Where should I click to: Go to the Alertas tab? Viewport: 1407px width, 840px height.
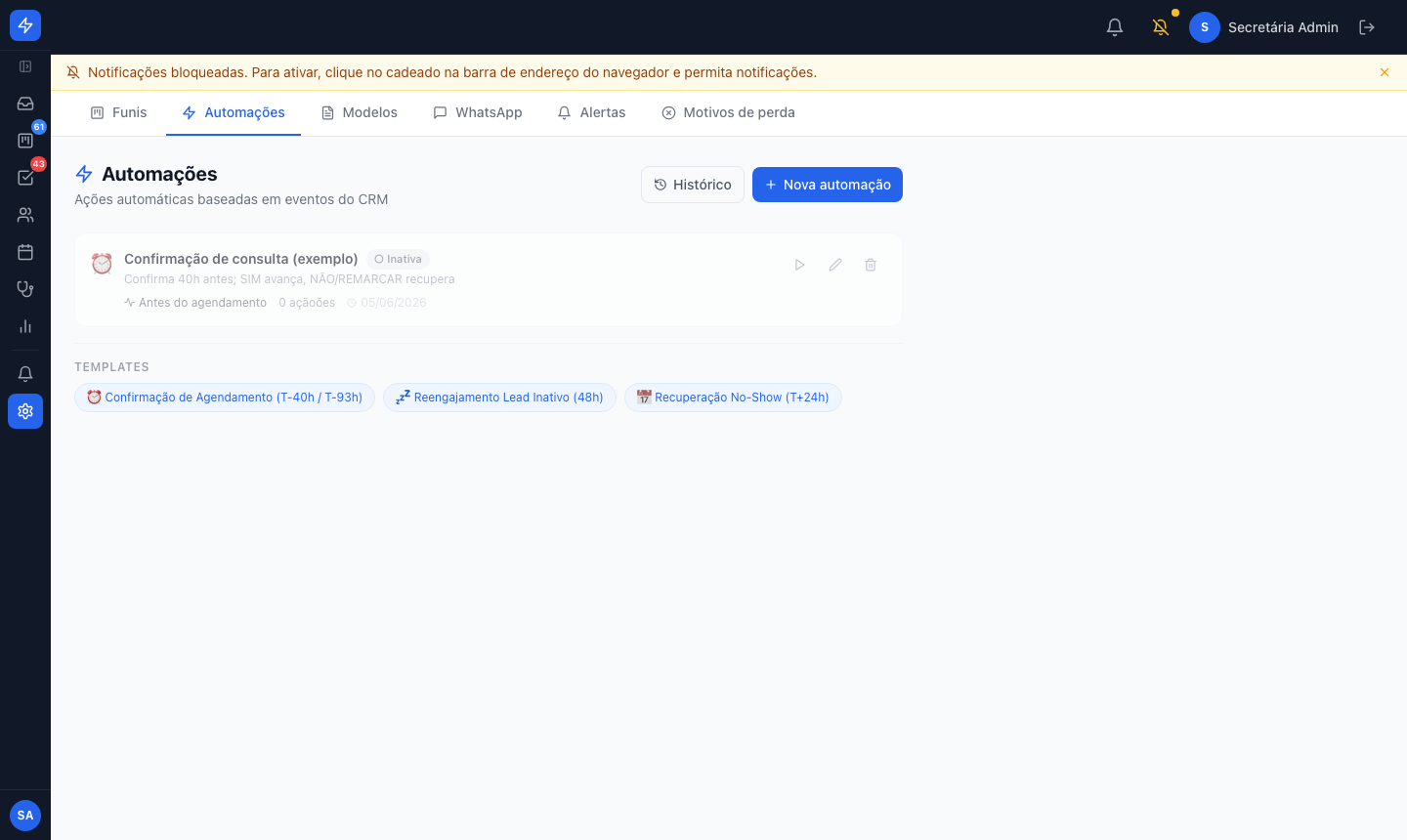(591, 112)
